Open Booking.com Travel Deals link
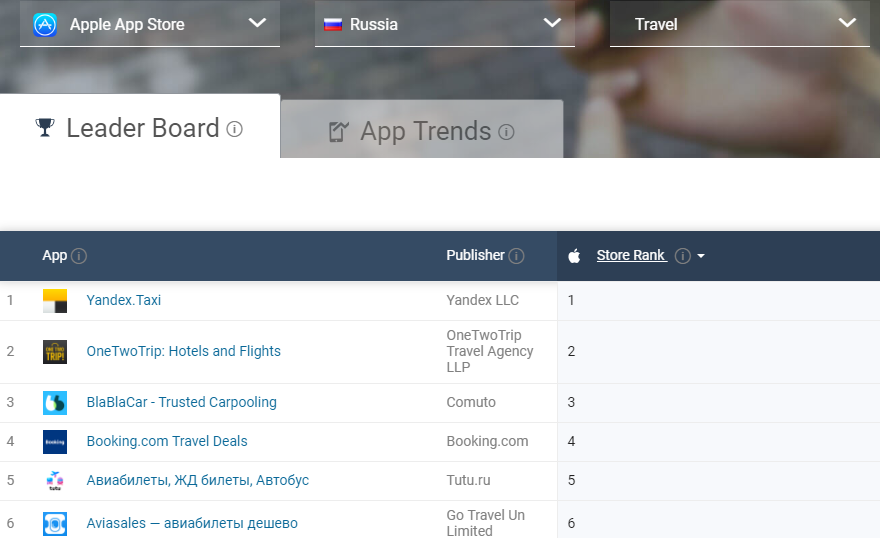Viewport: 880px width, 538px height. (x=167, y=442)
